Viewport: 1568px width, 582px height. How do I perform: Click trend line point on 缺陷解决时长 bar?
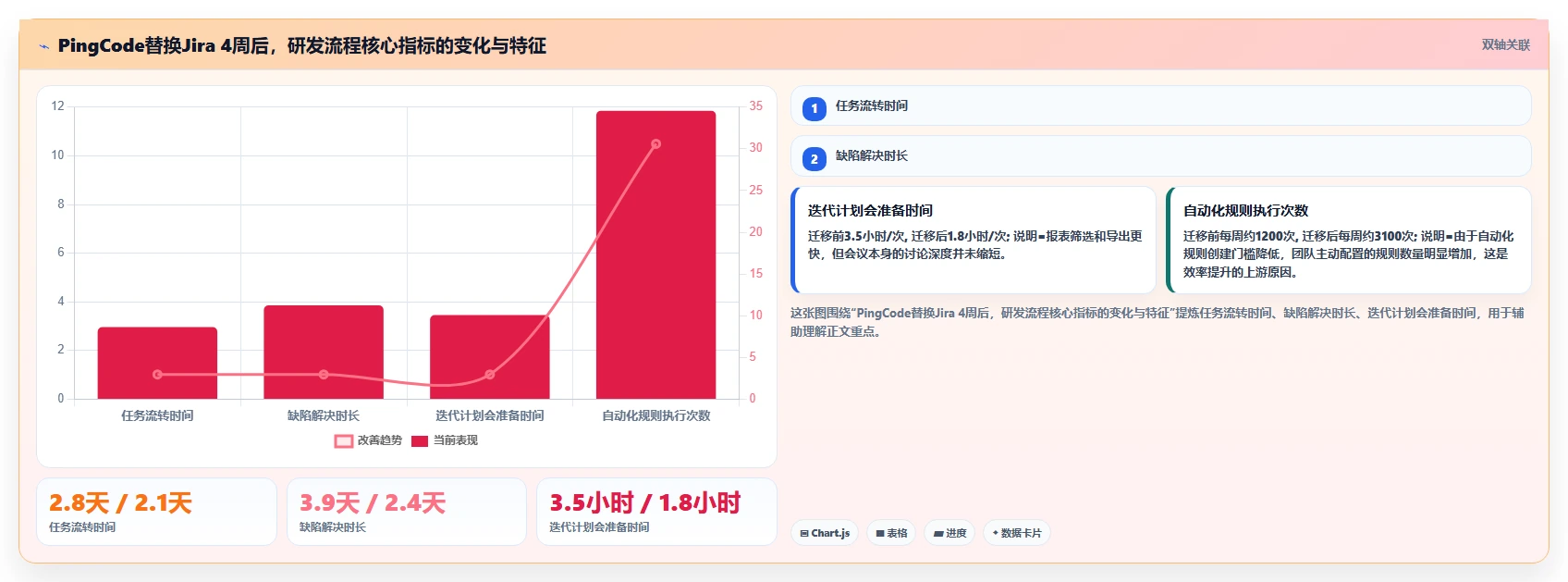click(324, 375)
